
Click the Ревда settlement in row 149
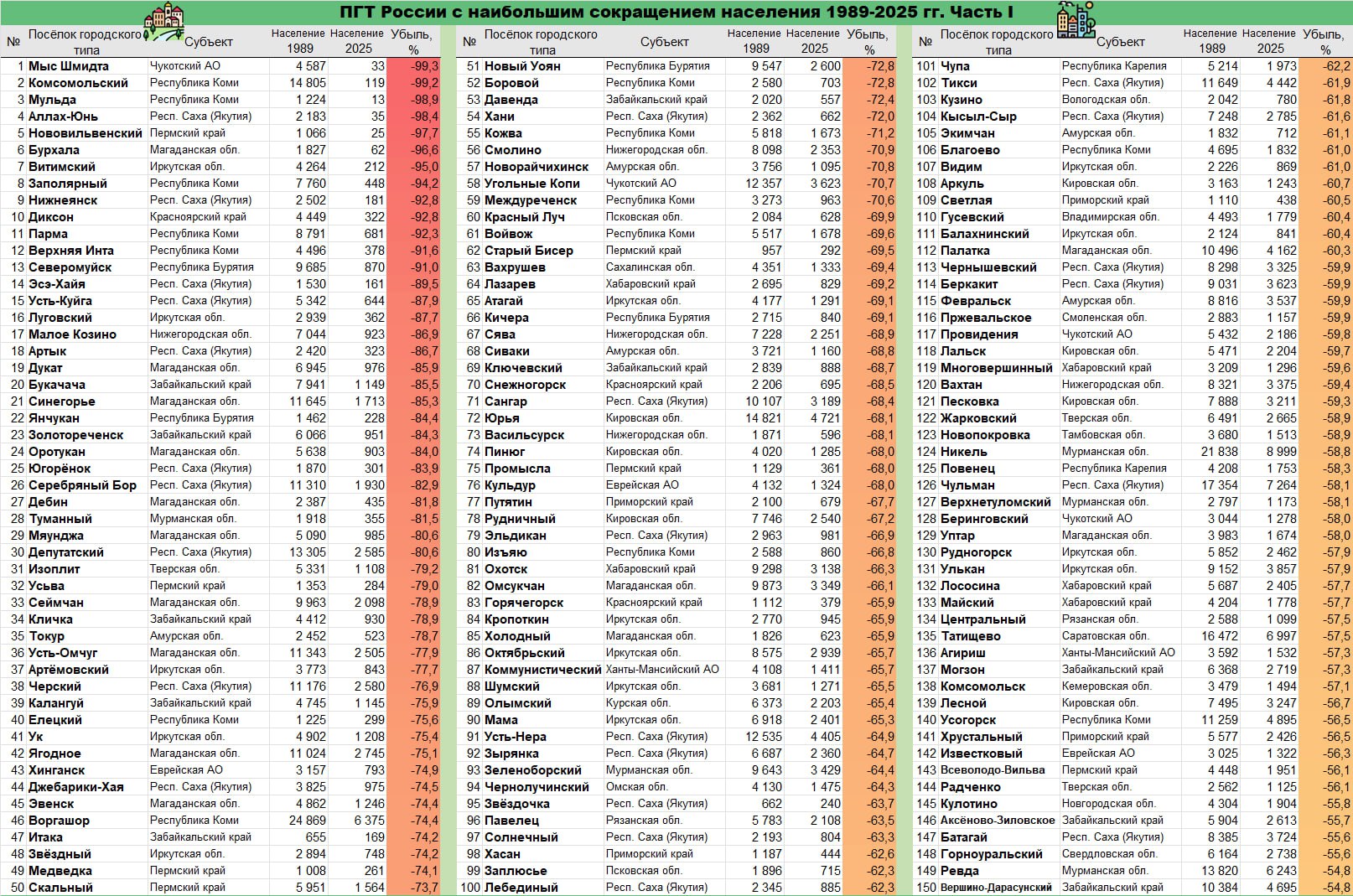pos(959,871)
